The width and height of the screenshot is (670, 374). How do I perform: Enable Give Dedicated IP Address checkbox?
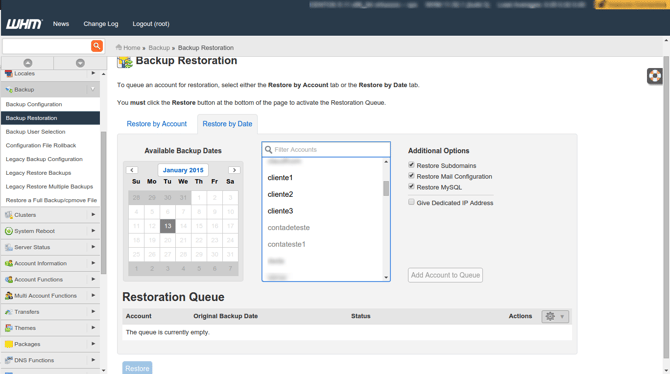(x=411, y=202)
